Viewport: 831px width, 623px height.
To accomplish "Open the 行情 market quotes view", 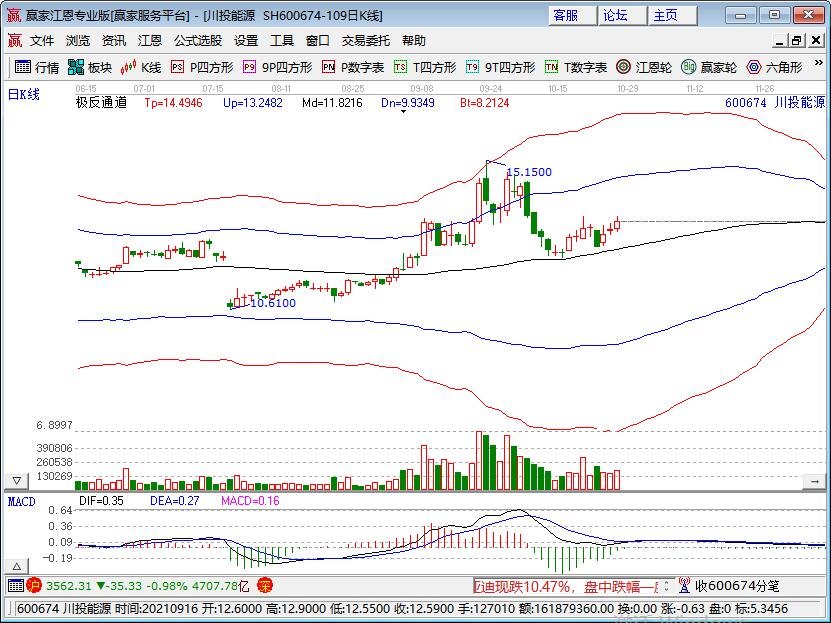I will click(x=36, y=67).
